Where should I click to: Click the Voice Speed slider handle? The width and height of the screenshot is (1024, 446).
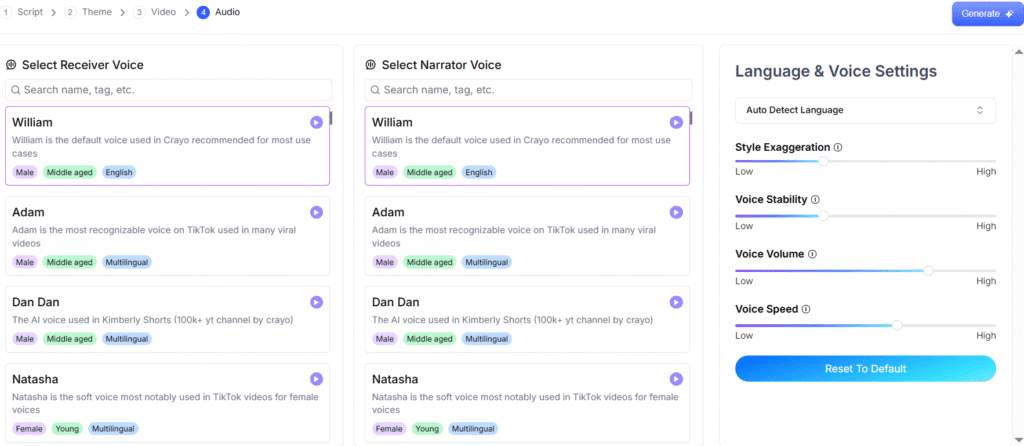pos(897,325)
